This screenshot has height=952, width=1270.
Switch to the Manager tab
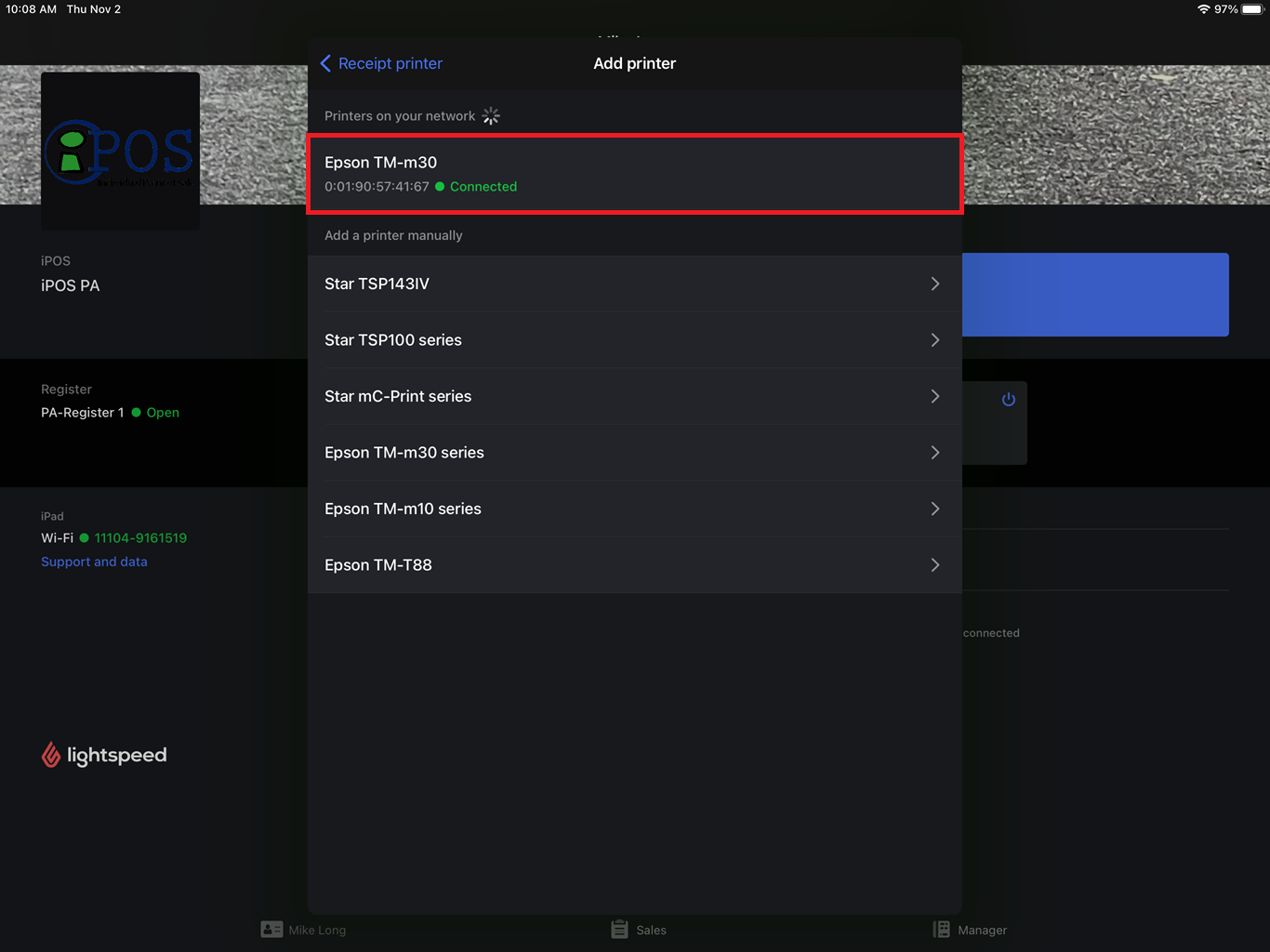970,930
